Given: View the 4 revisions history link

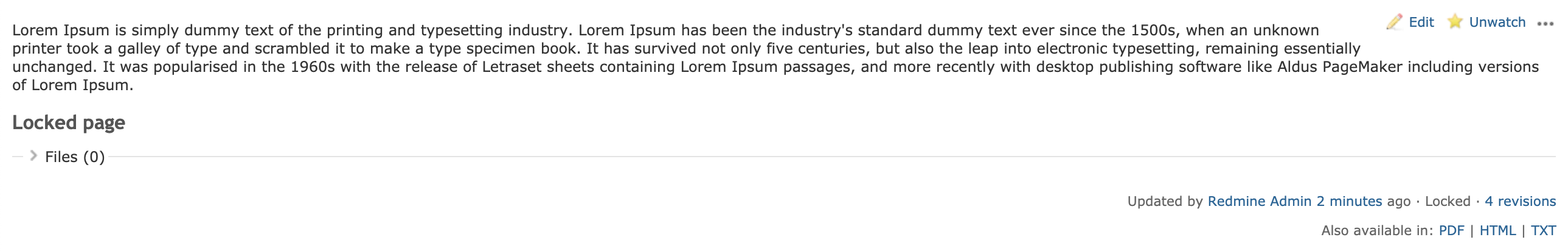Looking at the screenshot, I should point(1521,201).
